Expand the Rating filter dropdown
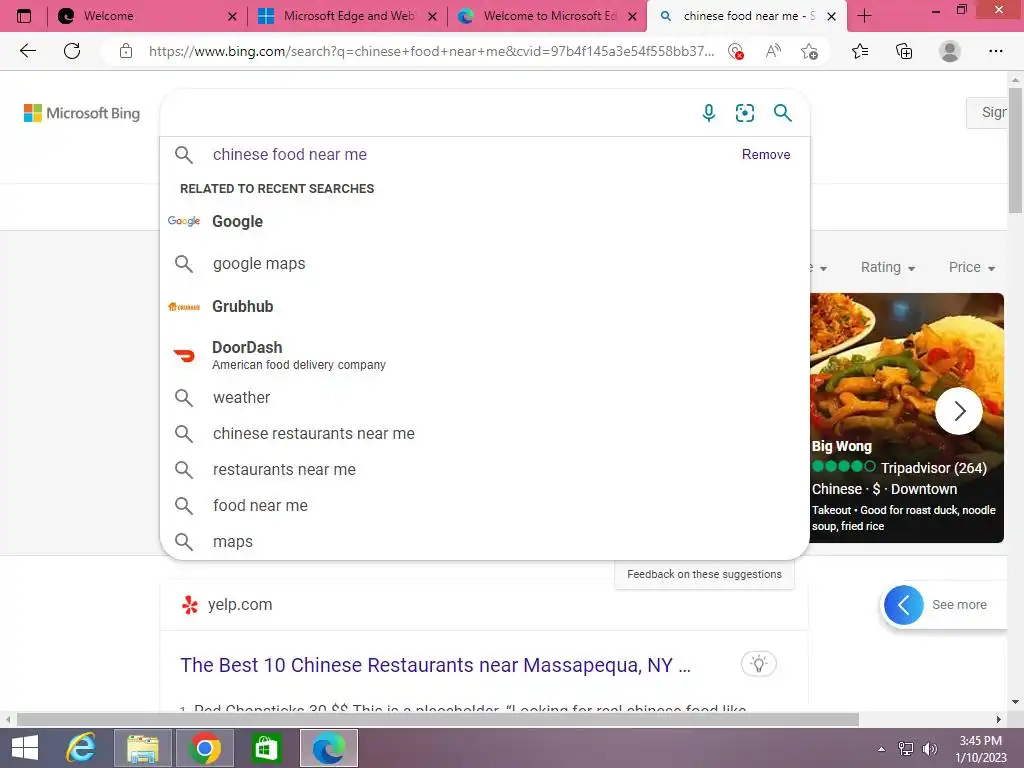 (x=888, y=267)
